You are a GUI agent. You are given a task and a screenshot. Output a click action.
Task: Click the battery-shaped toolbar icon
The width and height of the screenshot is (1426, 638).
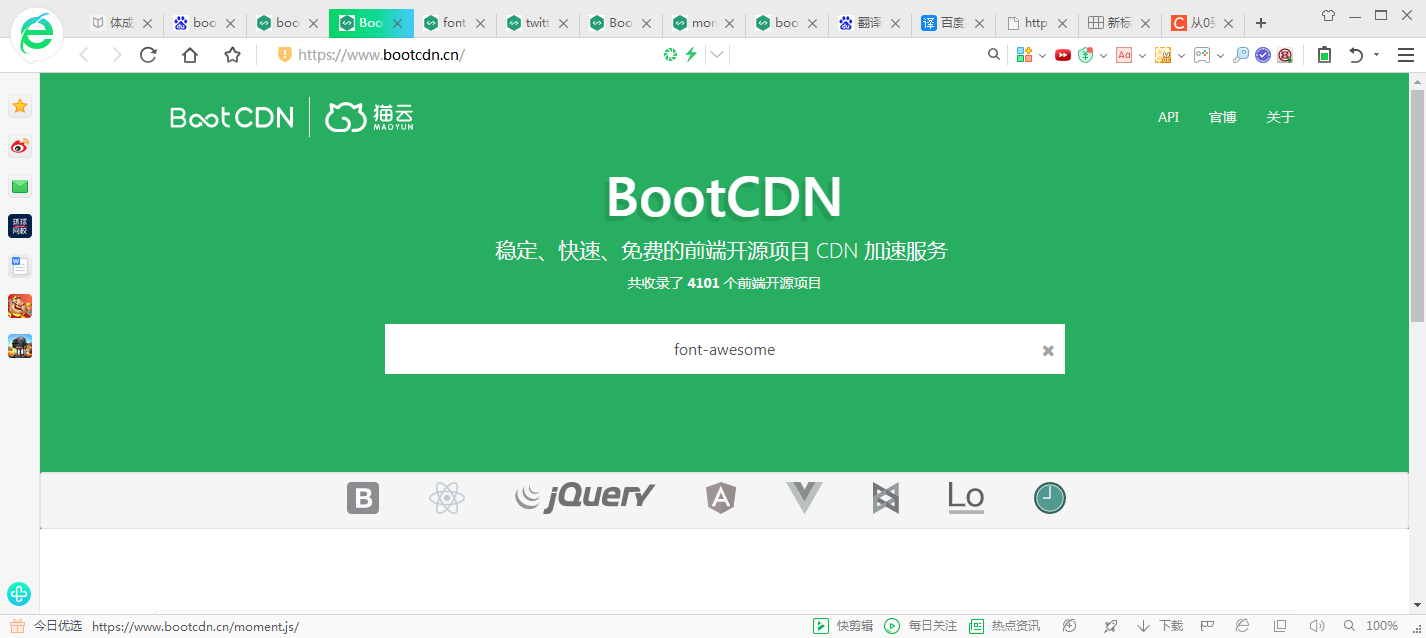[x=1324, y=55]
